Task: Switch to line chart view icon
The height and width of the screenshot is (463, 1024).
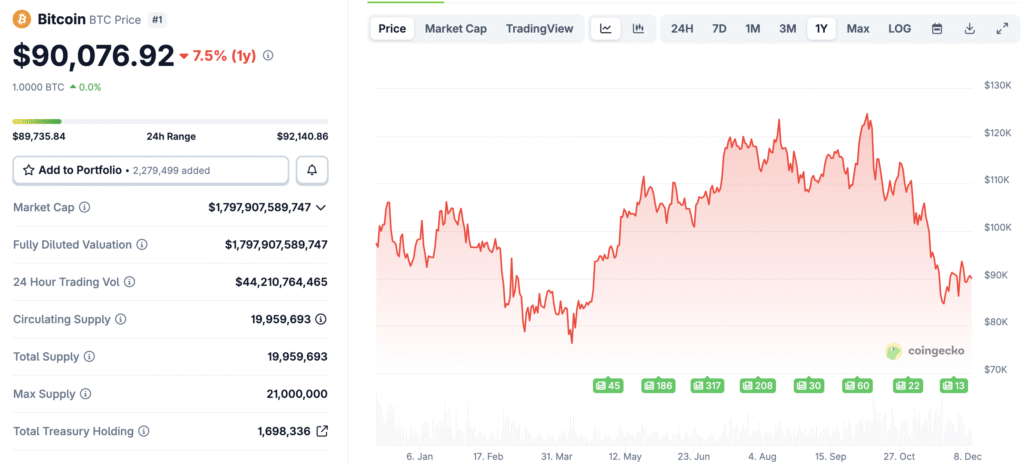Action: click(x=606, y=28)
